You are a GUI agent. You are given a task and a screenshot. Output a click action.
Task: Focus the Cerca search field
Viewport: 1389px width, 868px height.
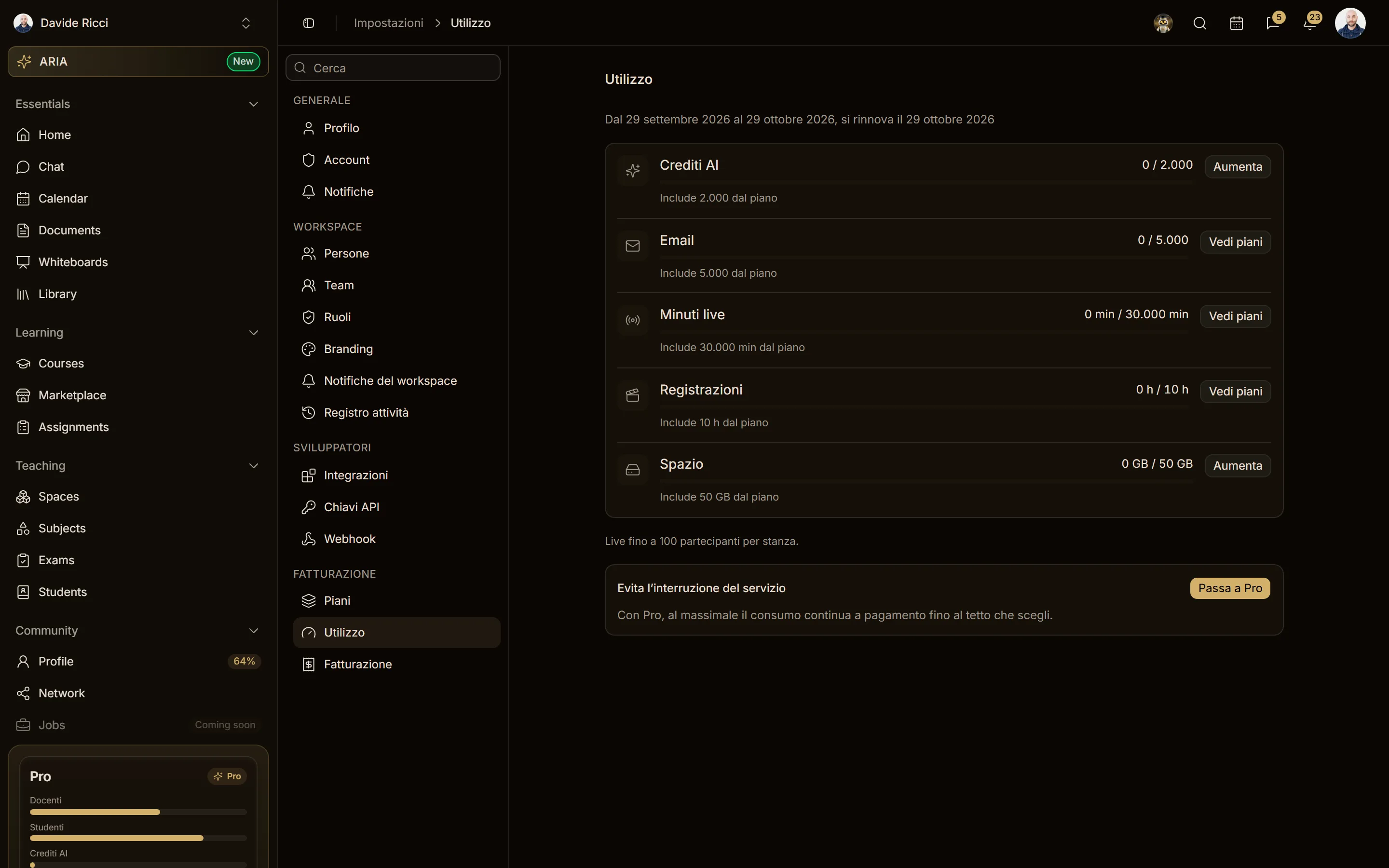pos(393,68)
